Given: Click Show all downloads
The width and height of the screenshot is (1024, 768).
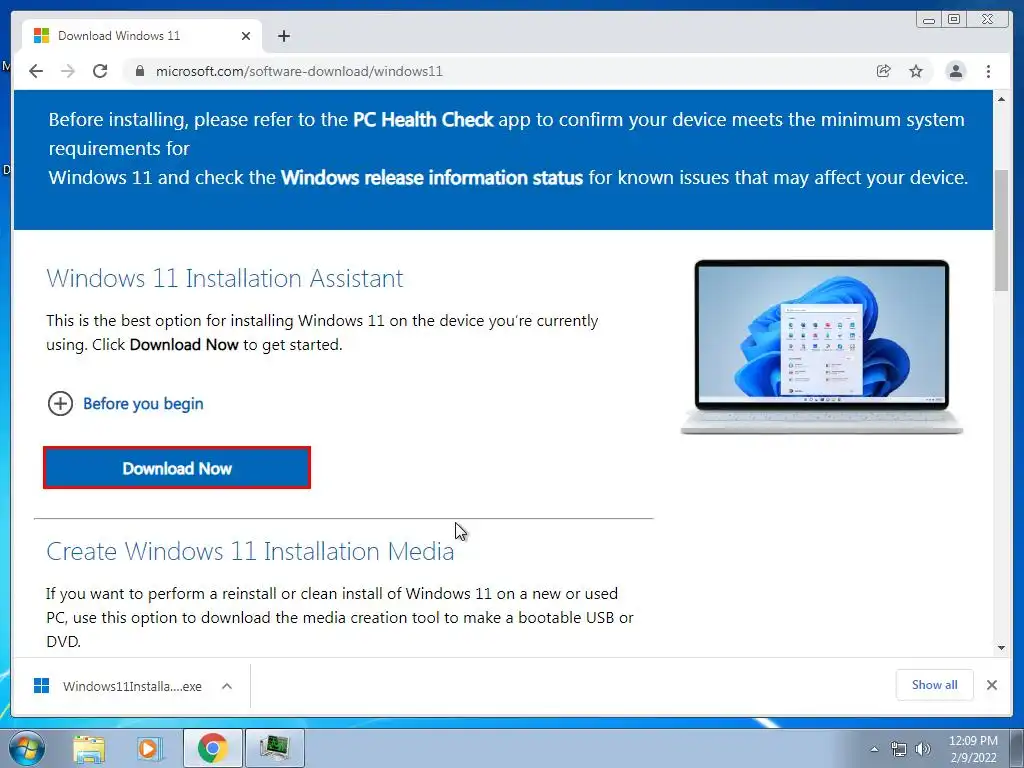Looking at the screenshot, I should pyautogui.click(x=935, y=685).
